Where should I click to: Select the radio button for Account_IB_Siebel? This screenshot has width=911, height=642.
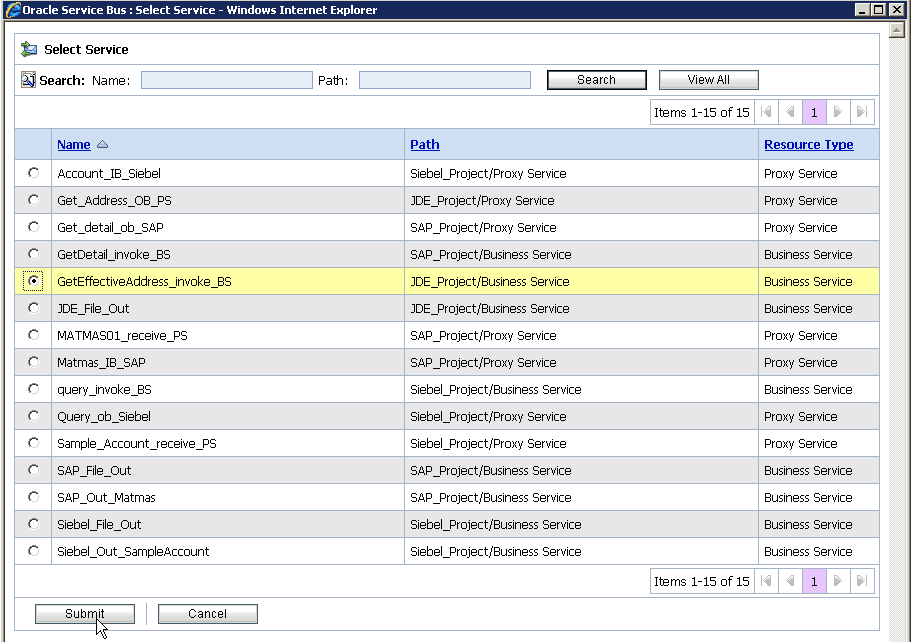tap(32, 173)
